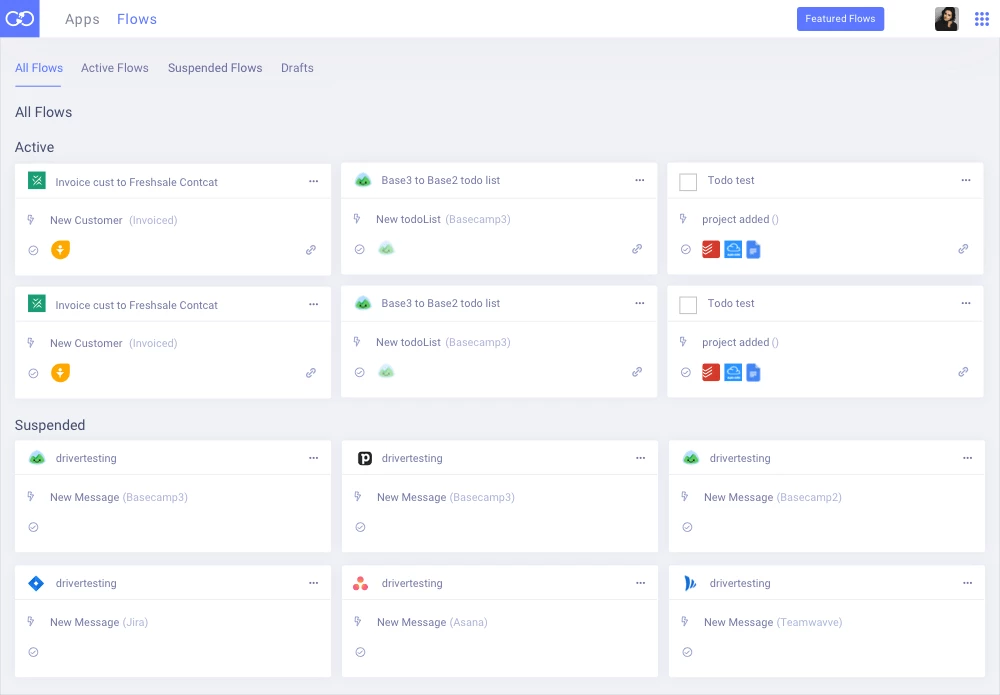The width and height of the screenshot is (1000, 695).
Task: Click the Featured Flows button
Action: coord(840,19)
